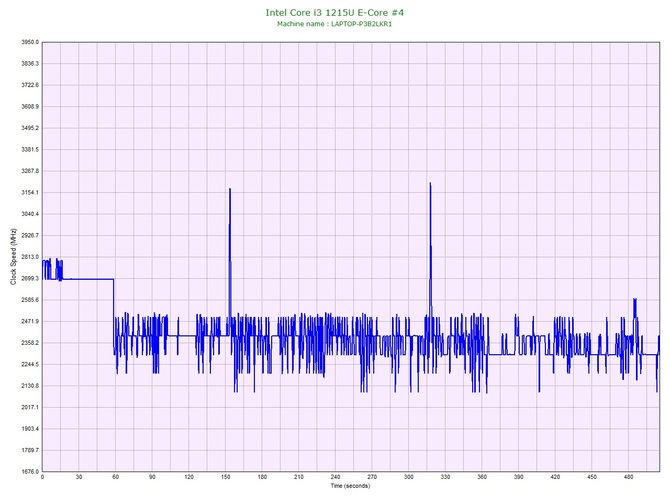Click the 2699.3 y-axis value

coord(30,279)
